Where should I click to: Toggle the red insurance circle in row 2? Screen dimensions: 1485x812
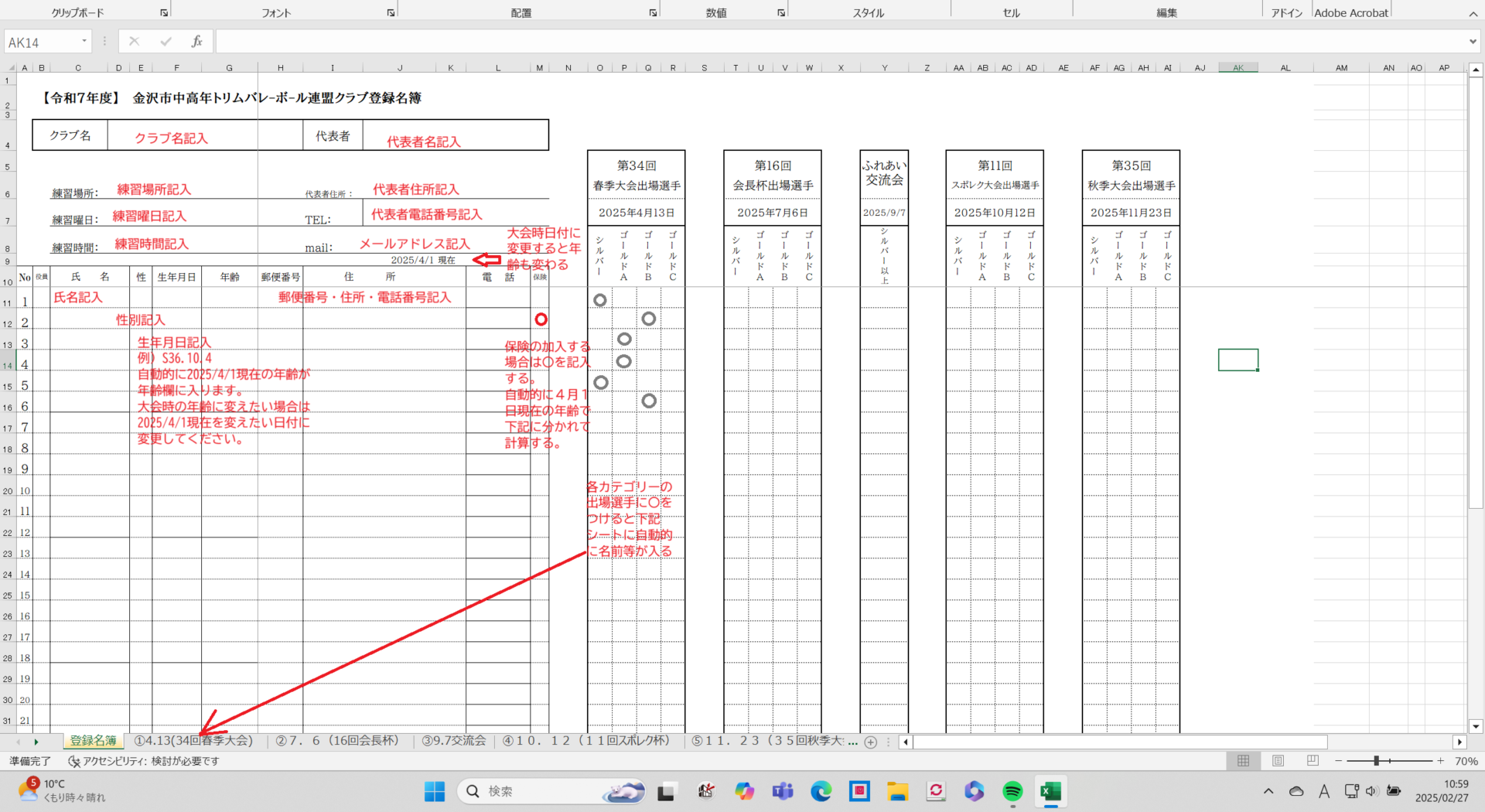[541, 319]
